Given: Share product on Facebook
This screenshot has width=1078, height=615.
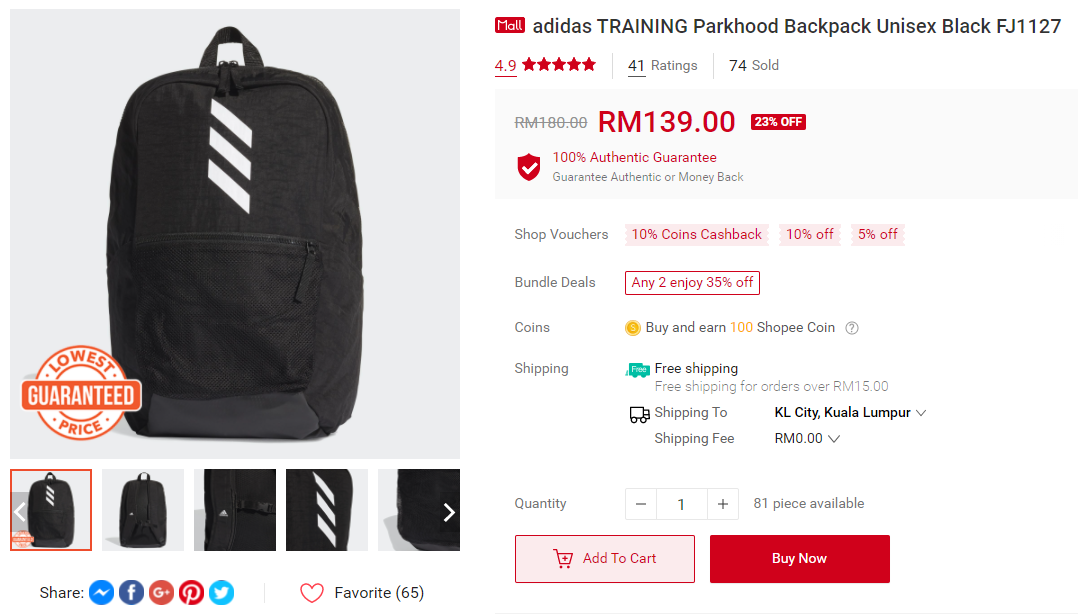Looking at the screenshot, I should [131, 592].
